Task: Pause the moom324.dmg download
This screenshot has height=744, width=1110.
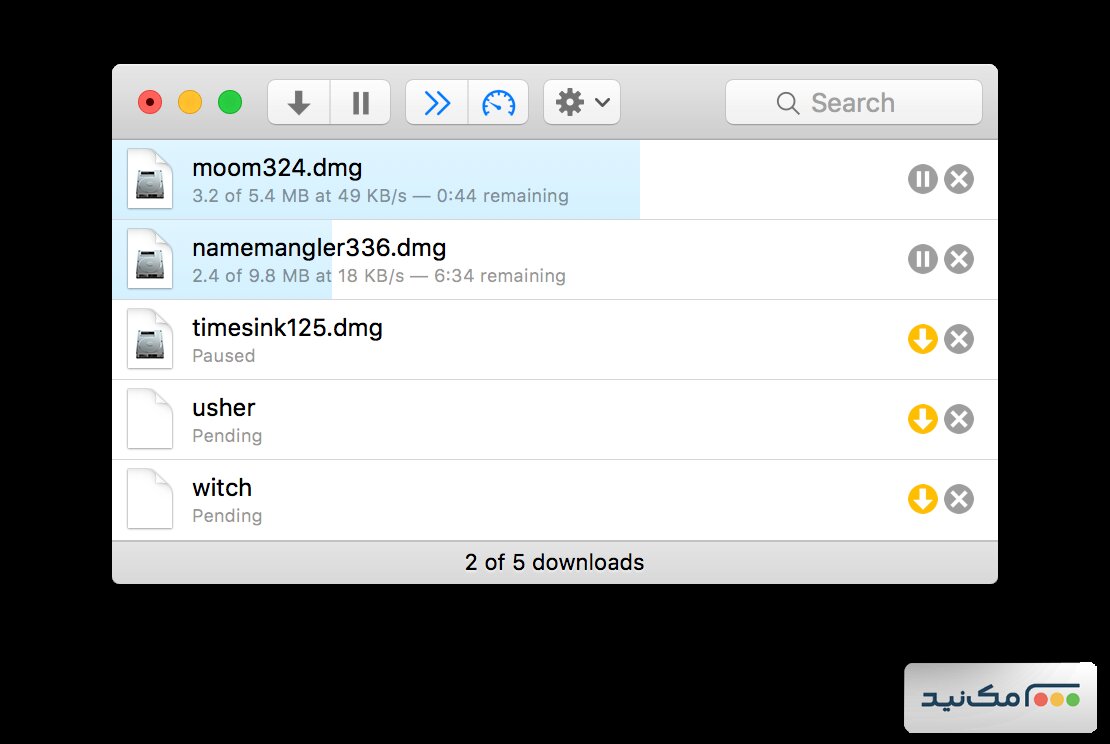Action: [x=922, y=180]
